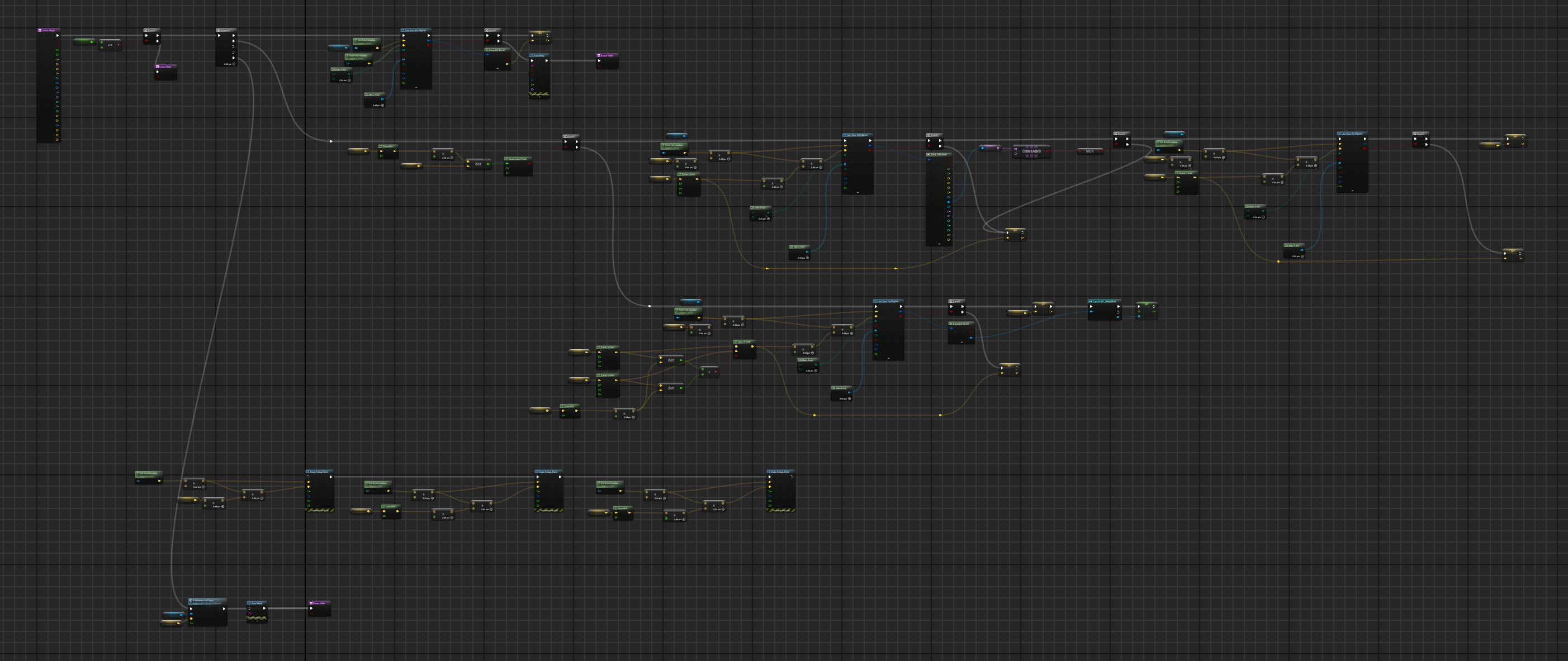Viewport: 1568px width, 661px height.
Task: Select the CONTAINS node
Action: [1031, 151]
